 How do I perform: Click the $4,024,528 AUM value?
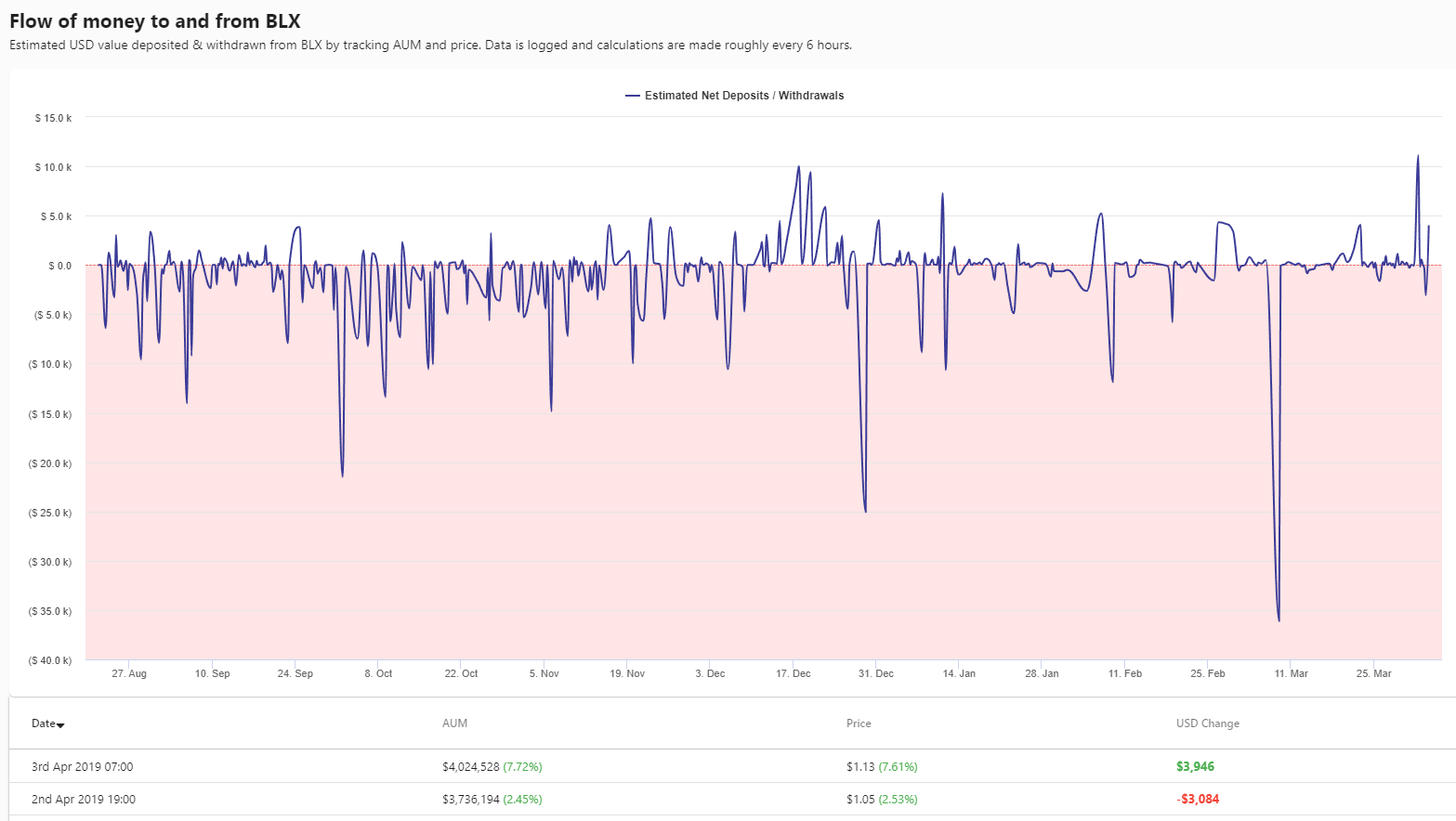click(x=471, y=766)
